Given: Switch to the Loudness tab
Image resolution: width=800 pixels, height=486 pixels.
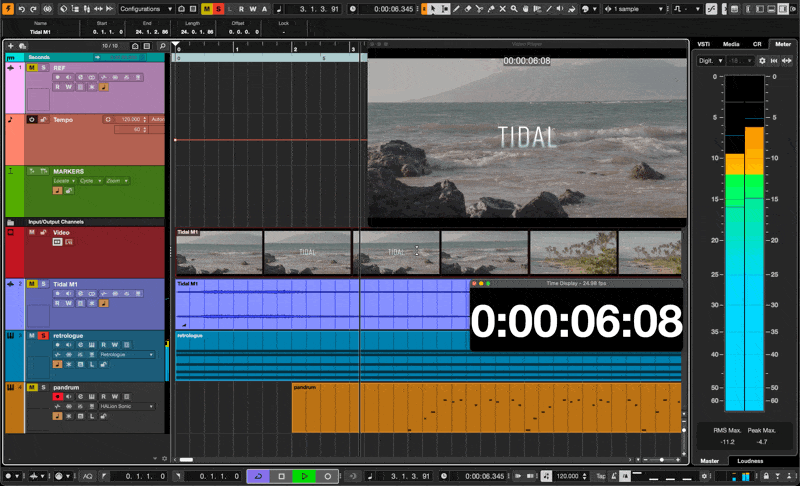Looking at the screenshot, I should point(743,461).
